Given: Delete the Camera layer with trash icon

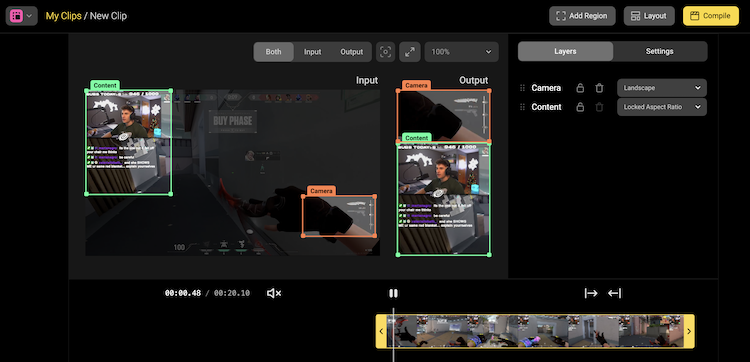Looking at the screenshot, I should [599, 88].
